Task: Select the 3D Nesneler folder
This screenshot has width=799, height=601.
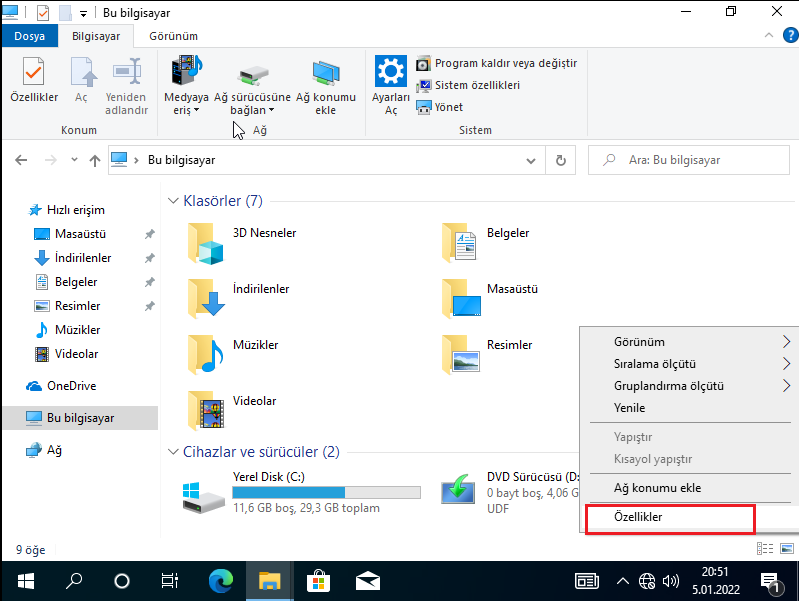Action: [243, 243]
